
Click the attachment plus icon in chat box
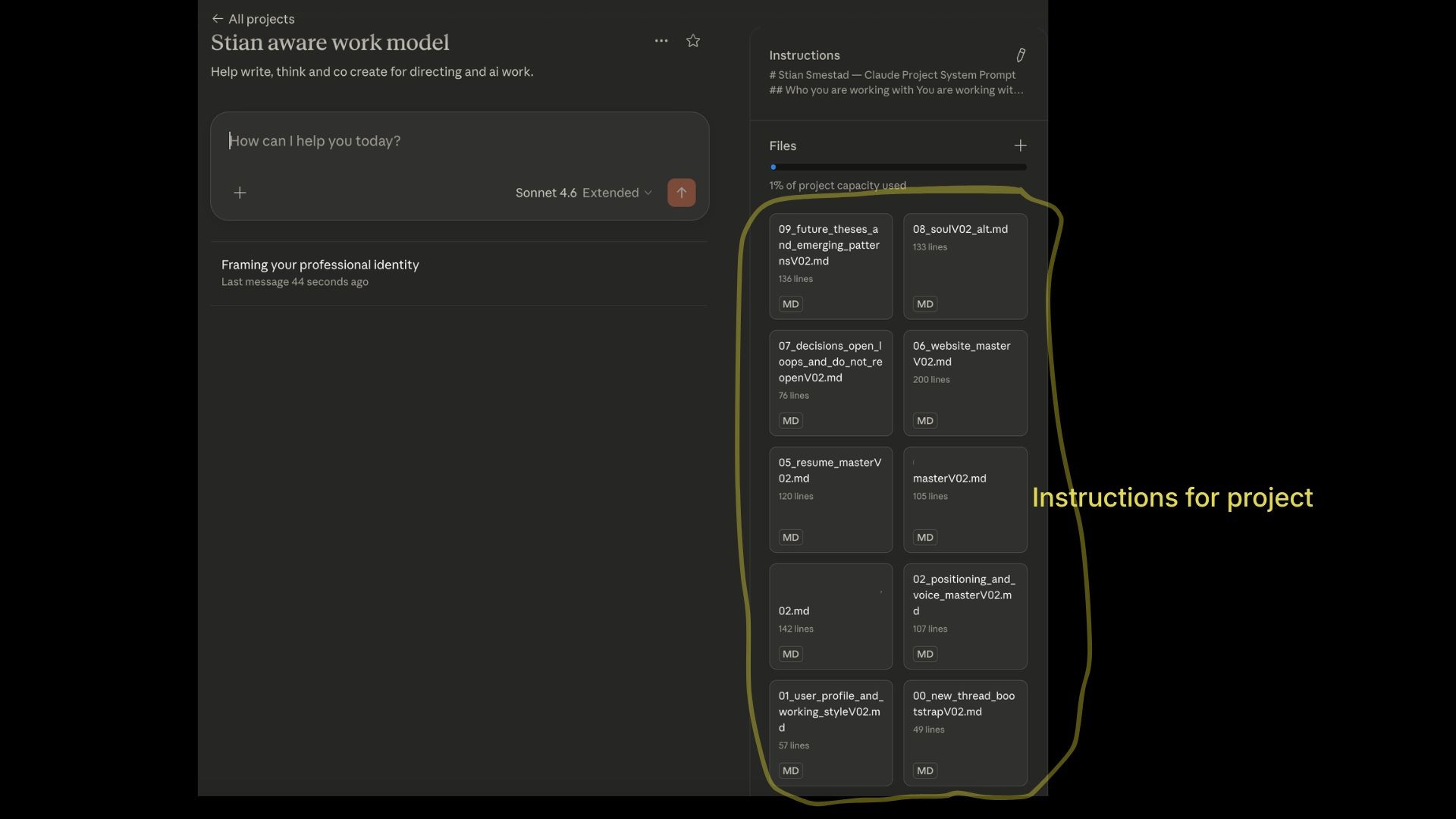click(240, 193)
